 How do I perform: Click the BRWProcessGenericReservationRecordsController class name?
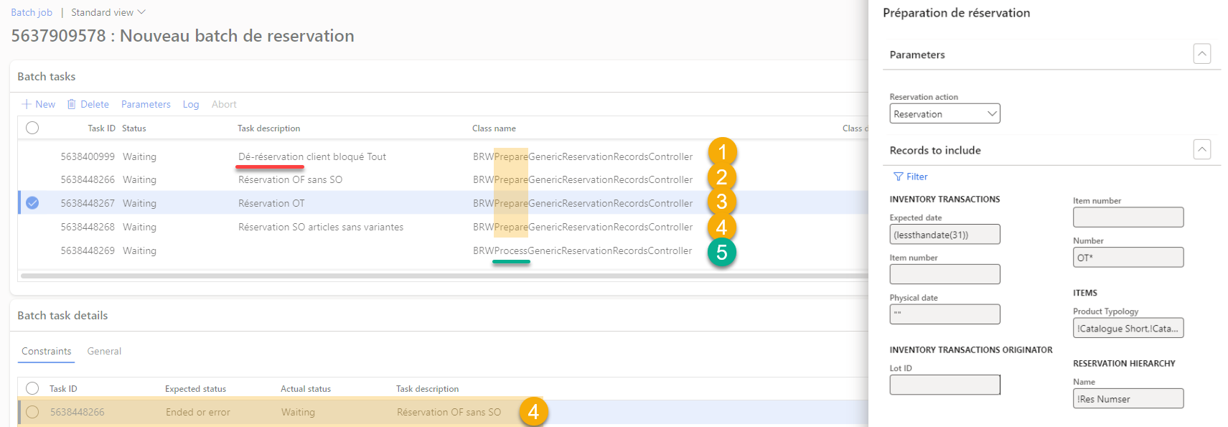tap(582, 250)
